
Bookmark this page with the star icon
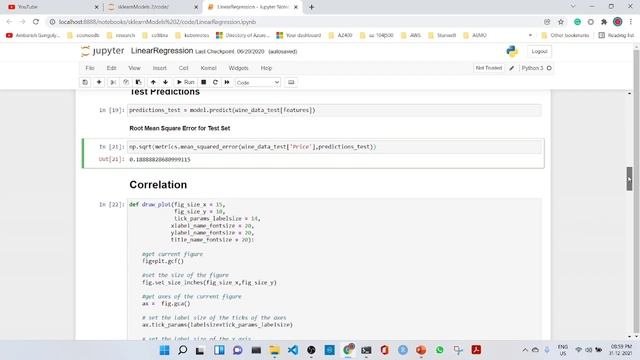pyautogui.click(x=561, y=22)
